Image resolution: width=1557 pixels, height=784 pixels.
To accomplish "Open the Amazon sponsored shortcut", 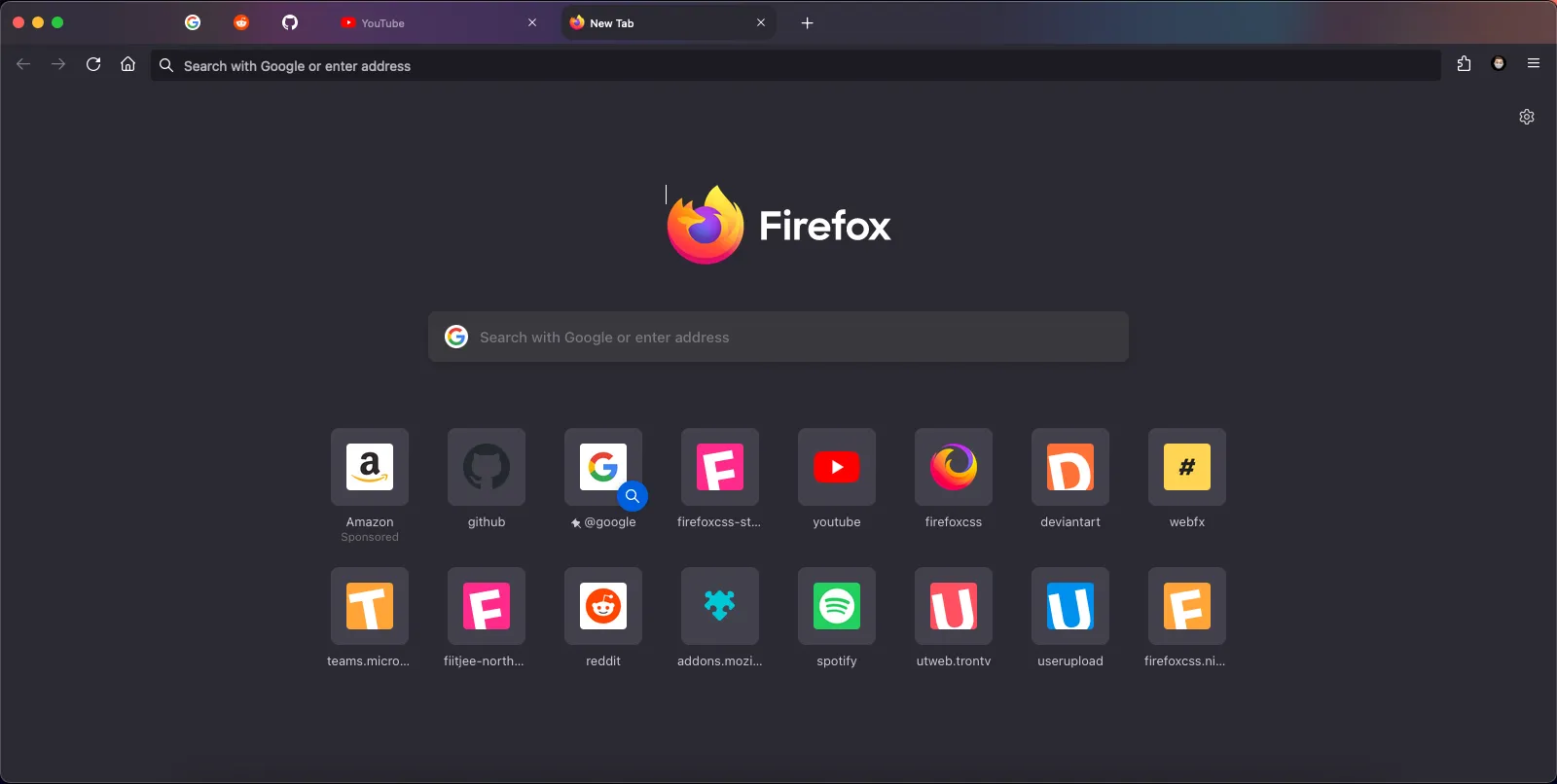I will coord(370,468).
